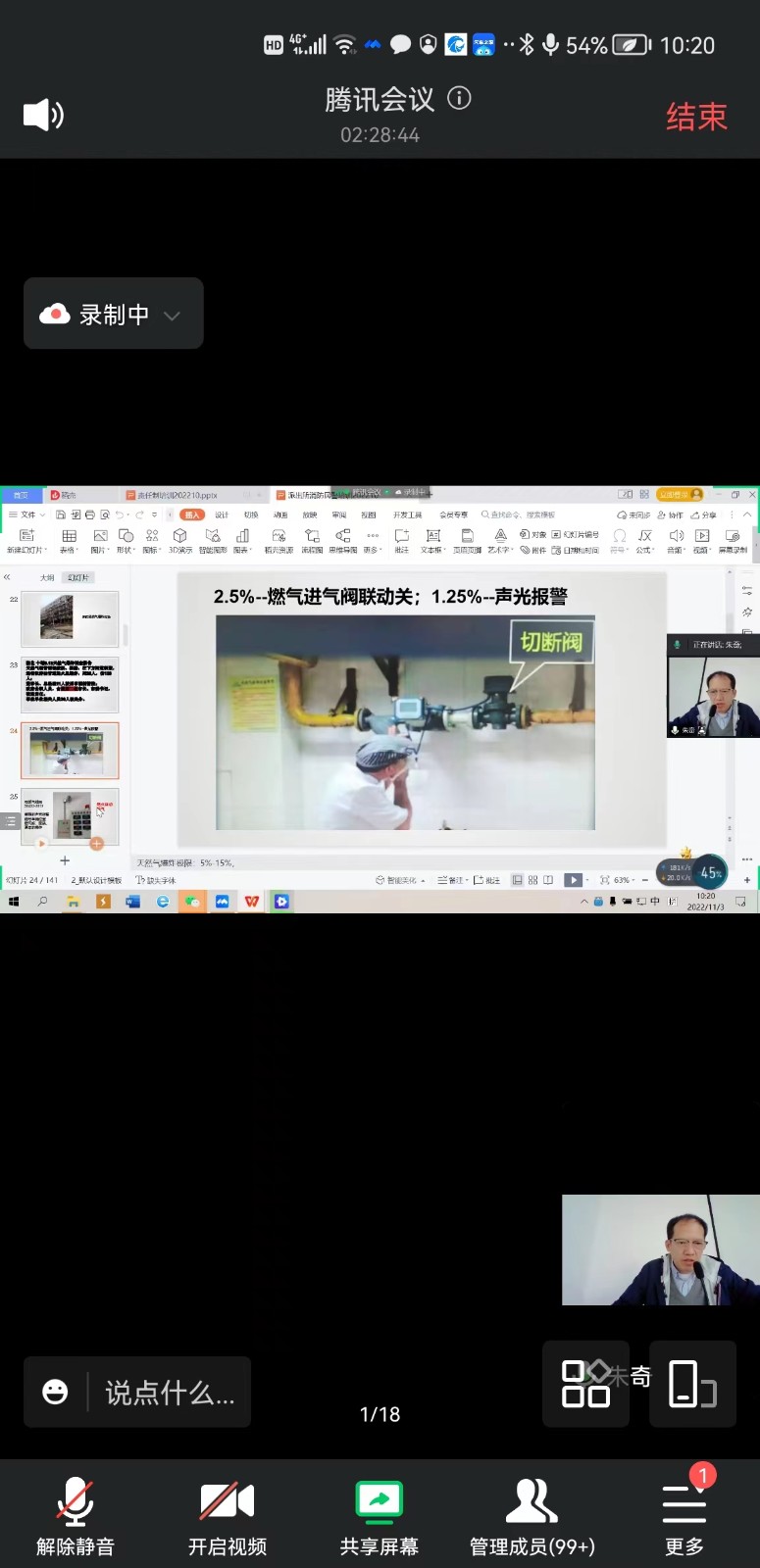
Task: Turn on camera via 开启视频
Action: (x=228, y=1517)
